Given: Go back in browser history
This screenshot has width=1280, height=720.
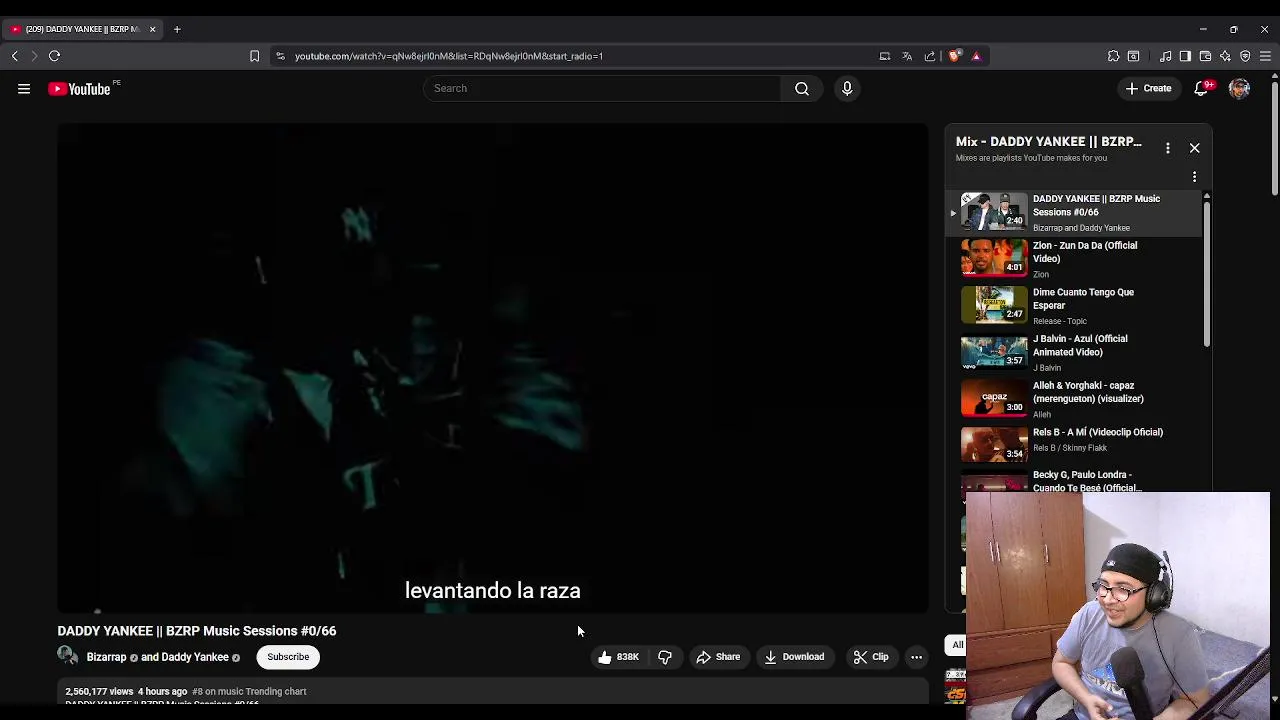Looking at the screenshot, I should pos(15,56).
